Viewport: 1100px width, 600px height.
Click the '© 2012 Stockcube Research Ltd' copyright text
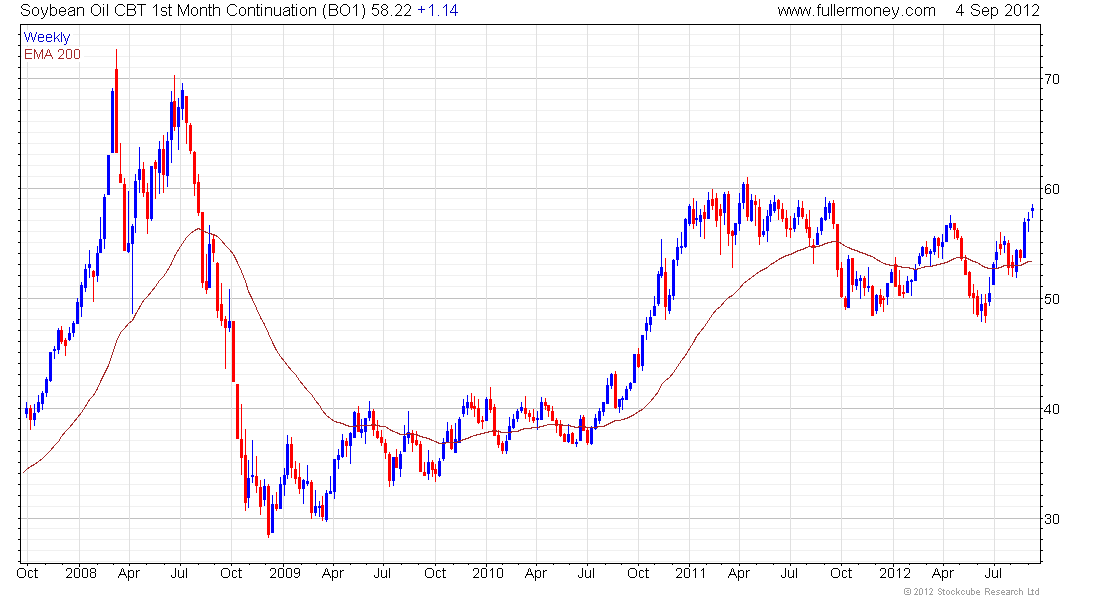click(971, 592)
